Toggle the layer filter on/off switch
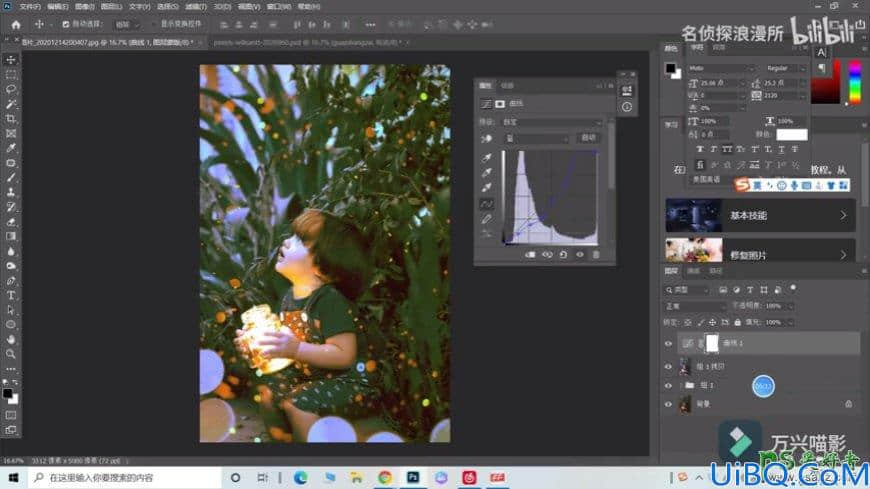This screenshot has width=870, height=489. point(793,288)
